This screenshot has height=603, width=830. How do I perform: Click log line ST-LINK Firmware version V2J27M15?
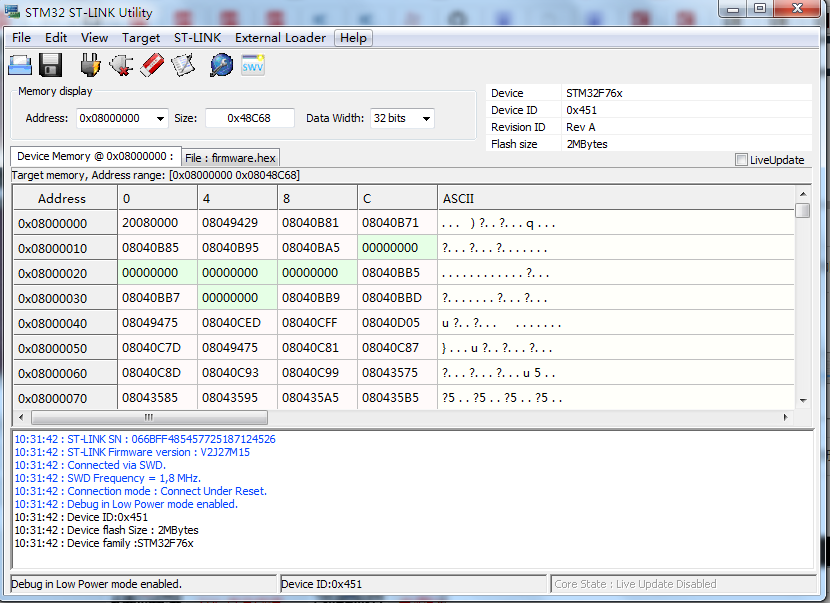(132, 452)
